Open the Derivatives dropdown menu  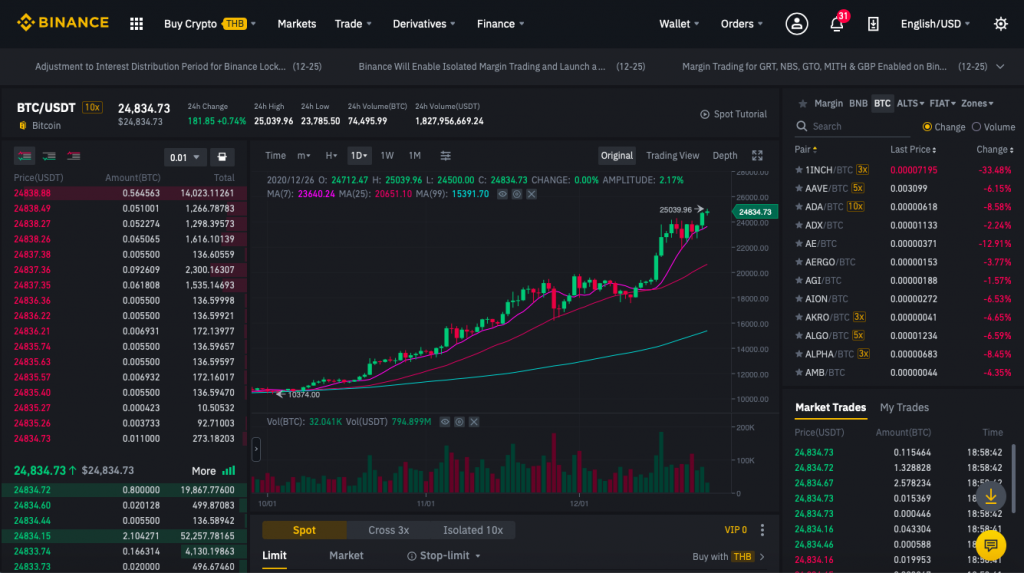tap(424, 24)
